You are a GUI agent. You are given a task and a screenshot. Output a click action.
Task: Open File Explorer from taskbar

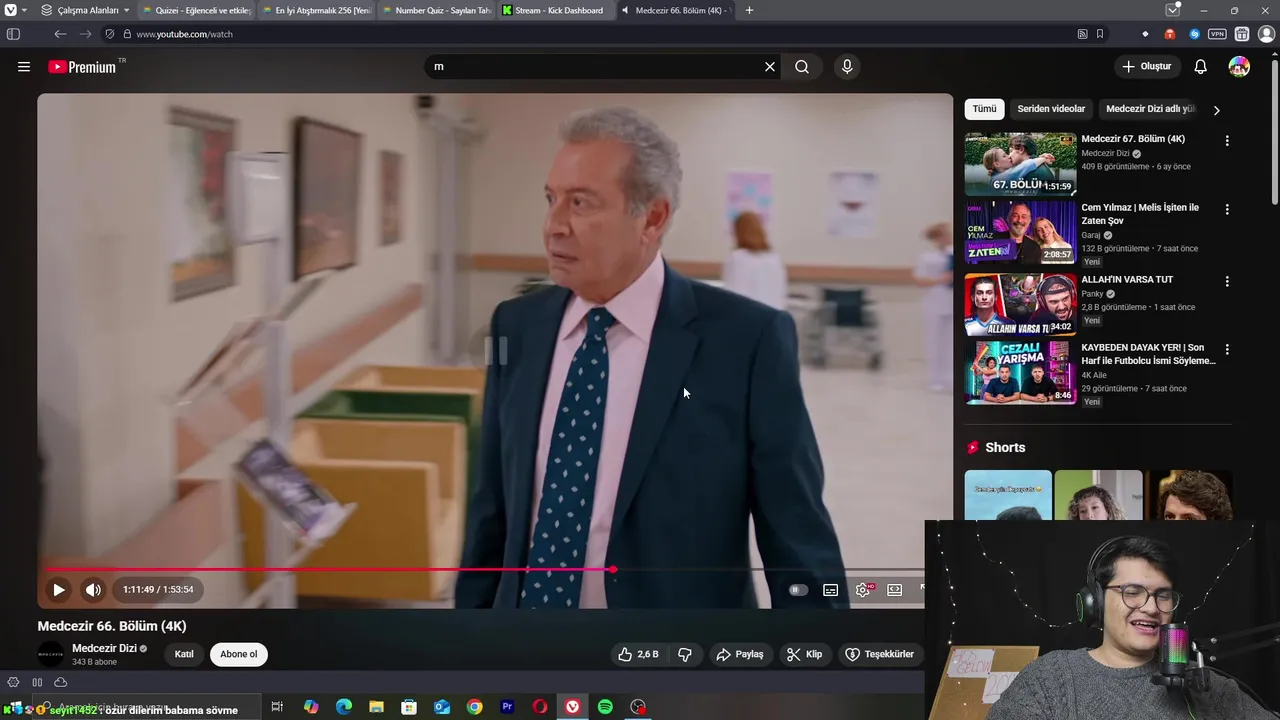click(376, 707)
